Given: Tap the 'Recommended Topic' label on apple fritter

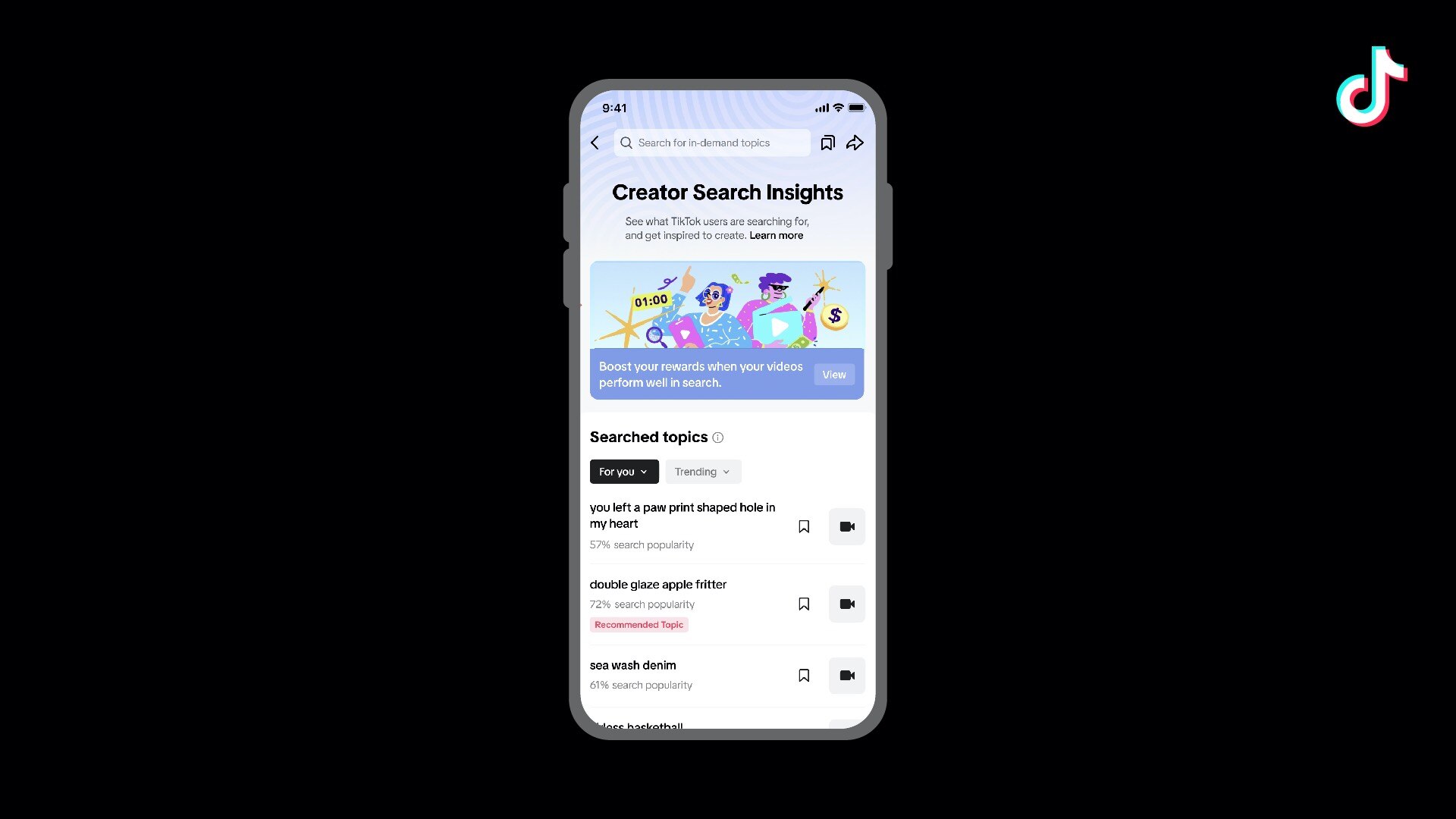Looking at the screenshot, I should coord(639,624).
